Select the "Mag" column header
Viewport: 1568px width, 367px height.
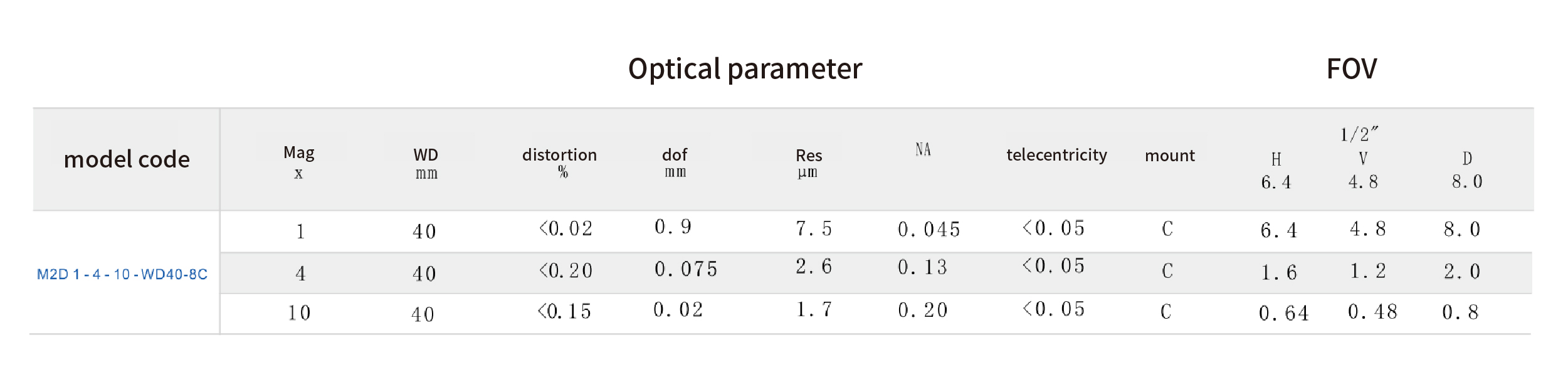pos(299,153)
